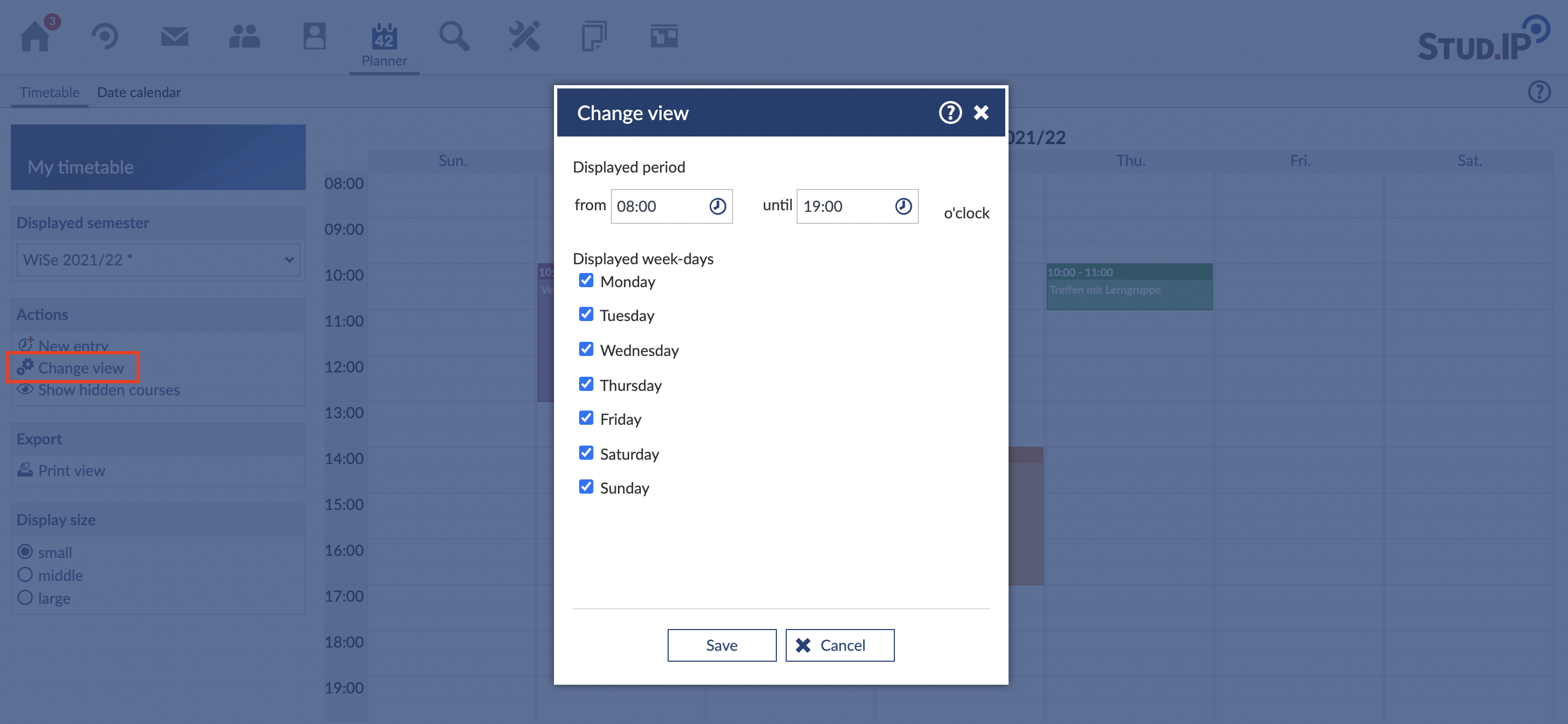Uncheck the Monday checkbox
The height and width of the screenshot is (724, 1568).
click(586, 281)
